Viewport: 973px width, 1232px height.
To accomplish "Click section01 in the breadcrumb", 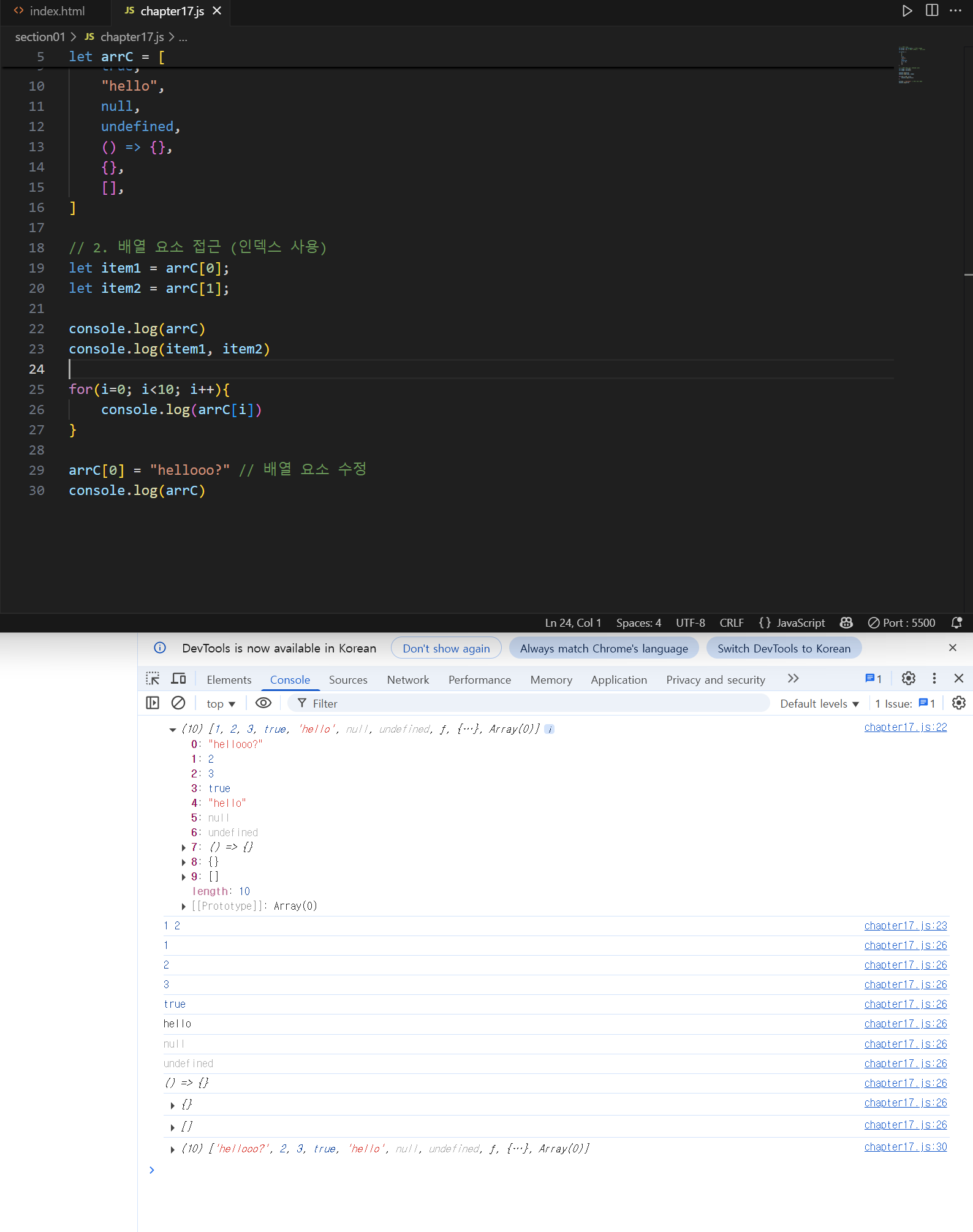I will tap(40, 37).
